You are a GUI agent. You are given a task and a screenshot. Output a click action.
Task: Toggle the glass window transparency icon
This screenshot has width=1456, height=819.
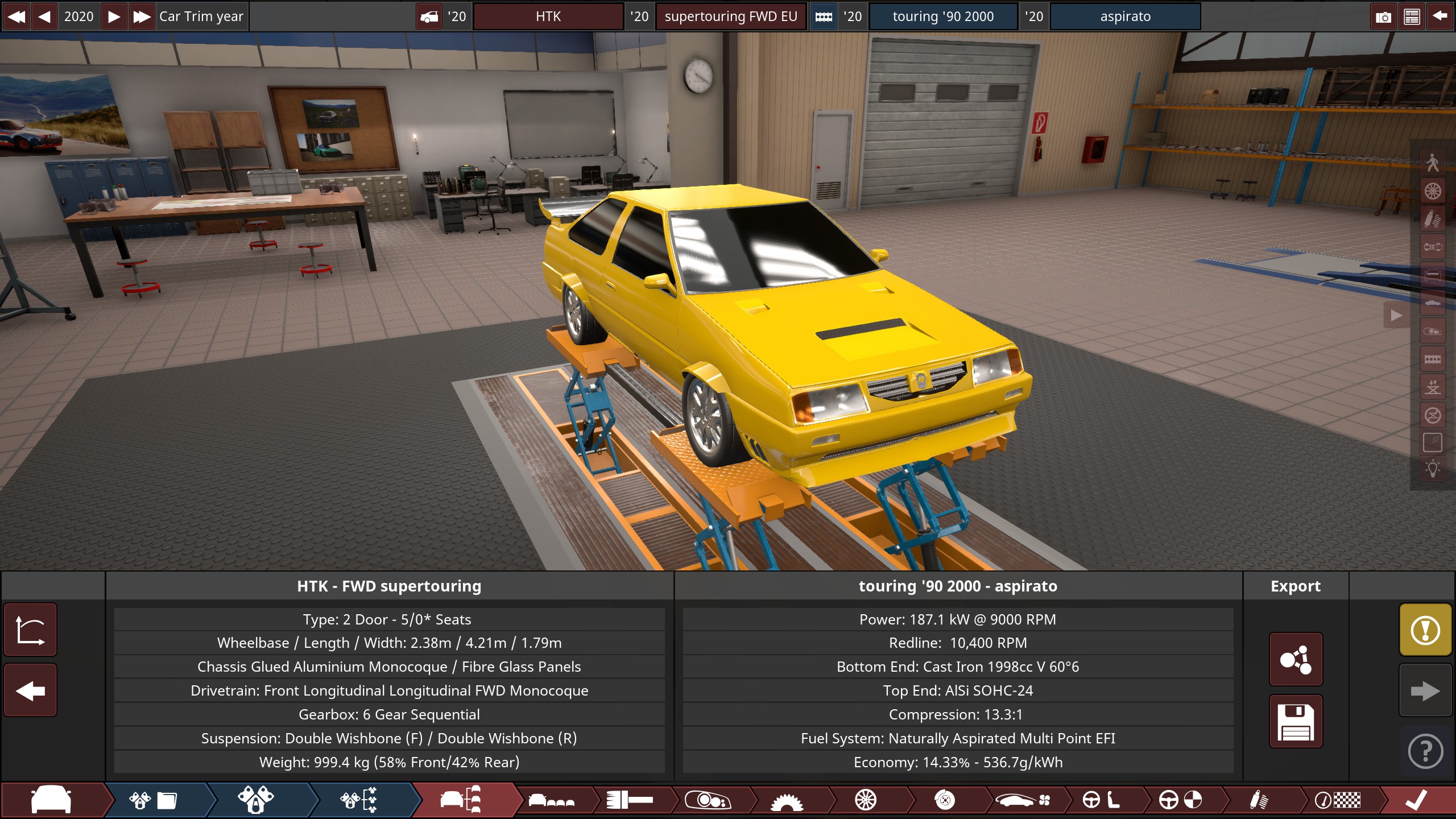pyautogui.click(x=1433, y=442)
